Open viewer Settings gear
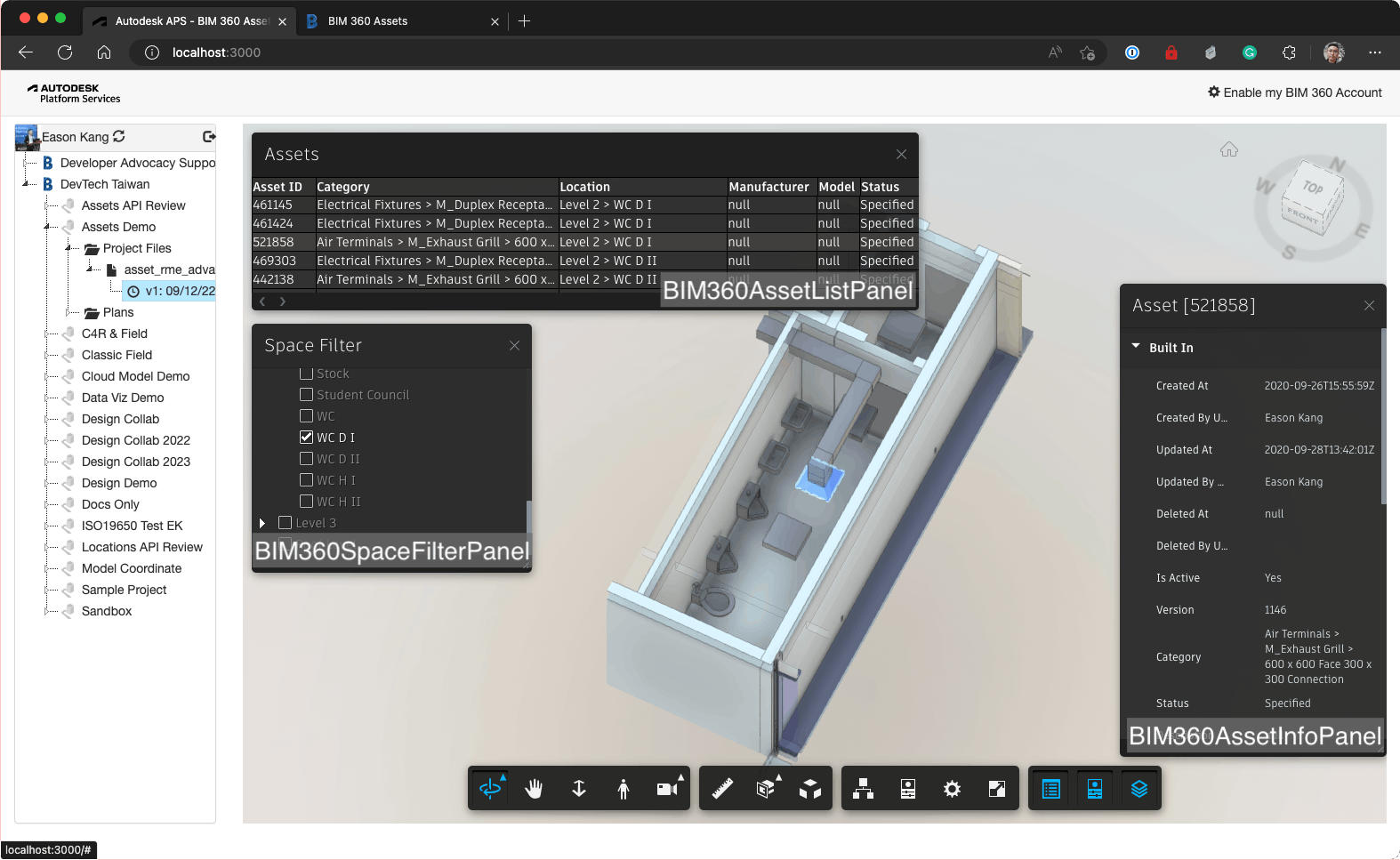1400x860 pixels. click(x=953, y=789)
